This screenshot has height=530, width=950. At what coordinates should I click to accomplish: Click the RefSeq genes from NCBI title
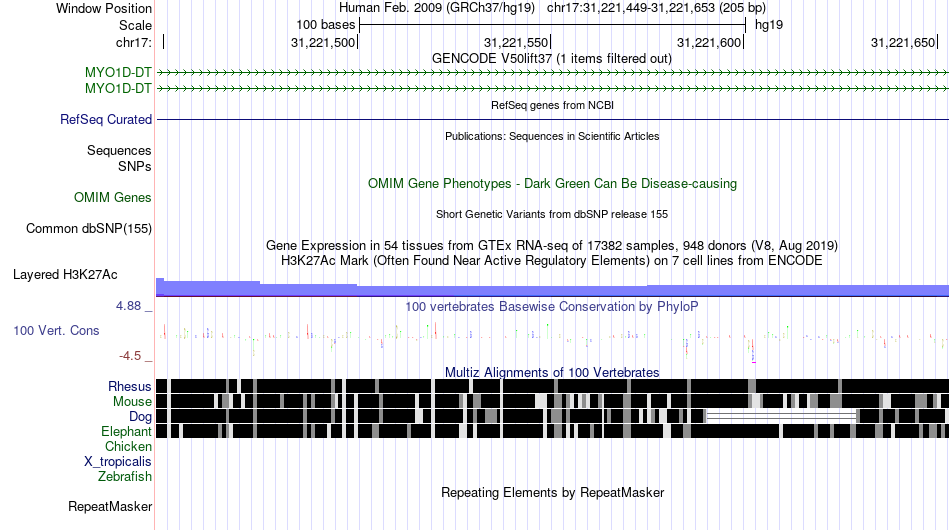[552, 105]
